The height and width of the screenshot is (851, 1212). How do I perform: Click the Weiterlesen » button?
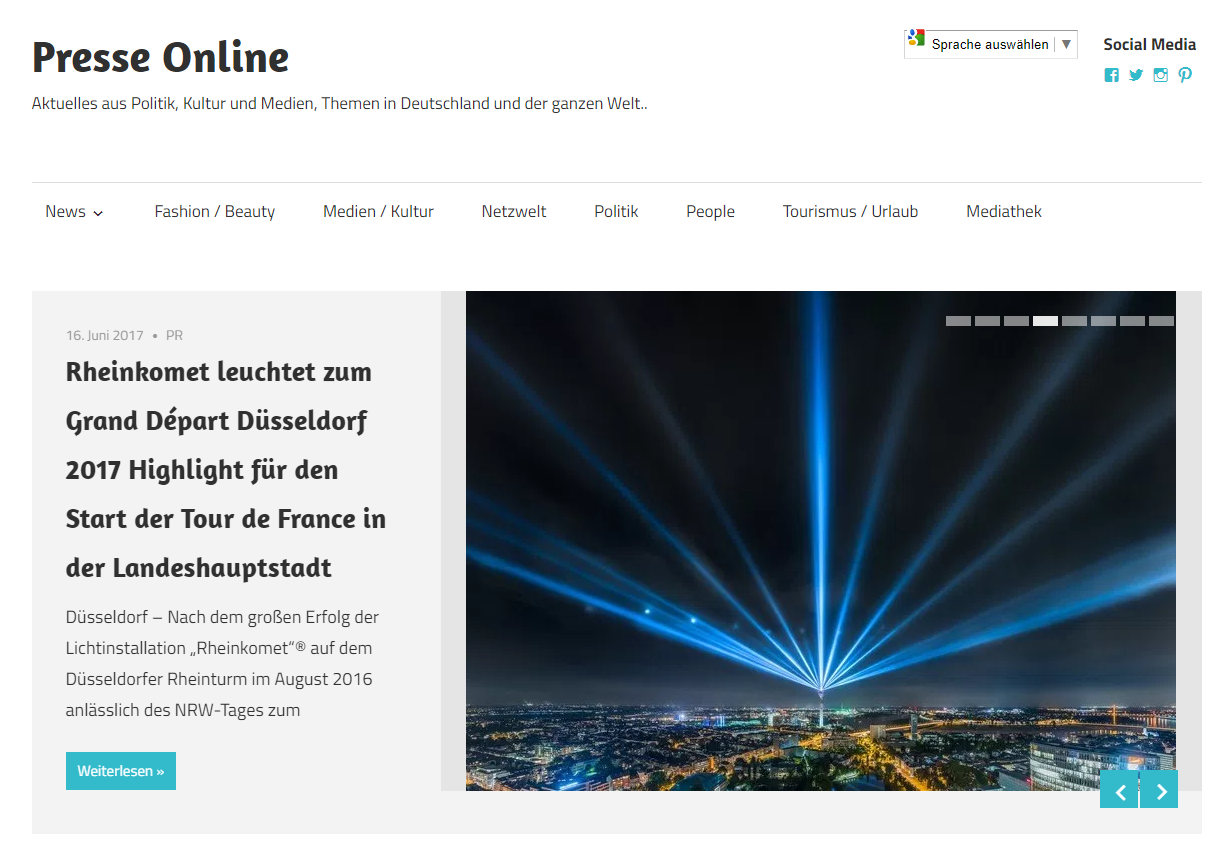pos(121,771)
